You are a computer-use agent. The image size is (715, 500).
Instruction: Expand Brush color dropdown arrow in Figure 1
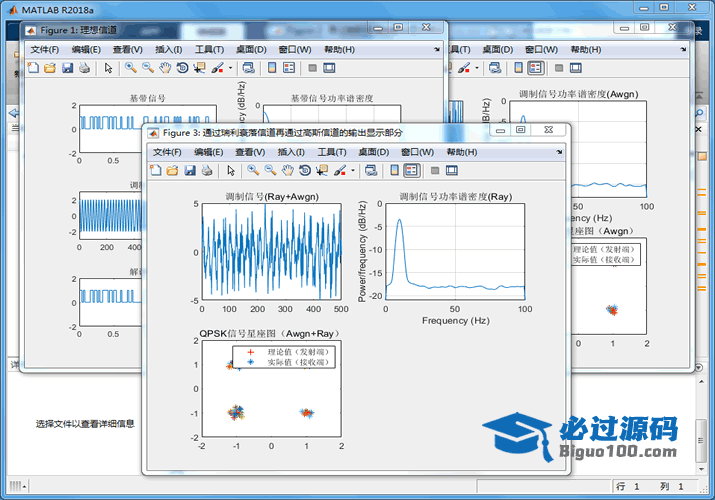231,68
